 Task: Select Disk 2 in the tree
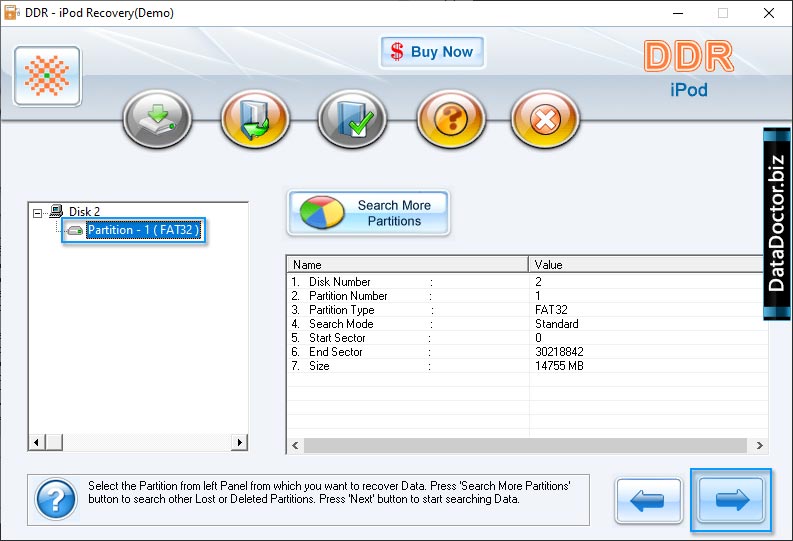84,211
